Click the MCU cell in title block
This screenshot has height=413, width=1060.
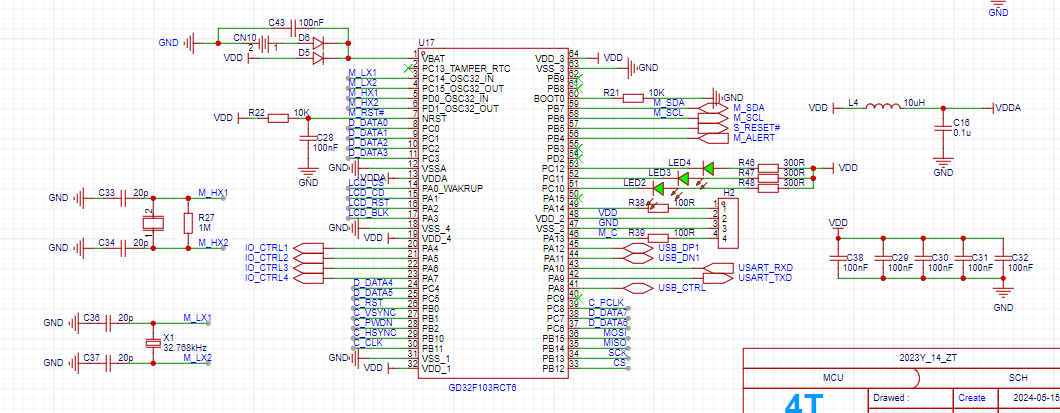coord(832,378)
